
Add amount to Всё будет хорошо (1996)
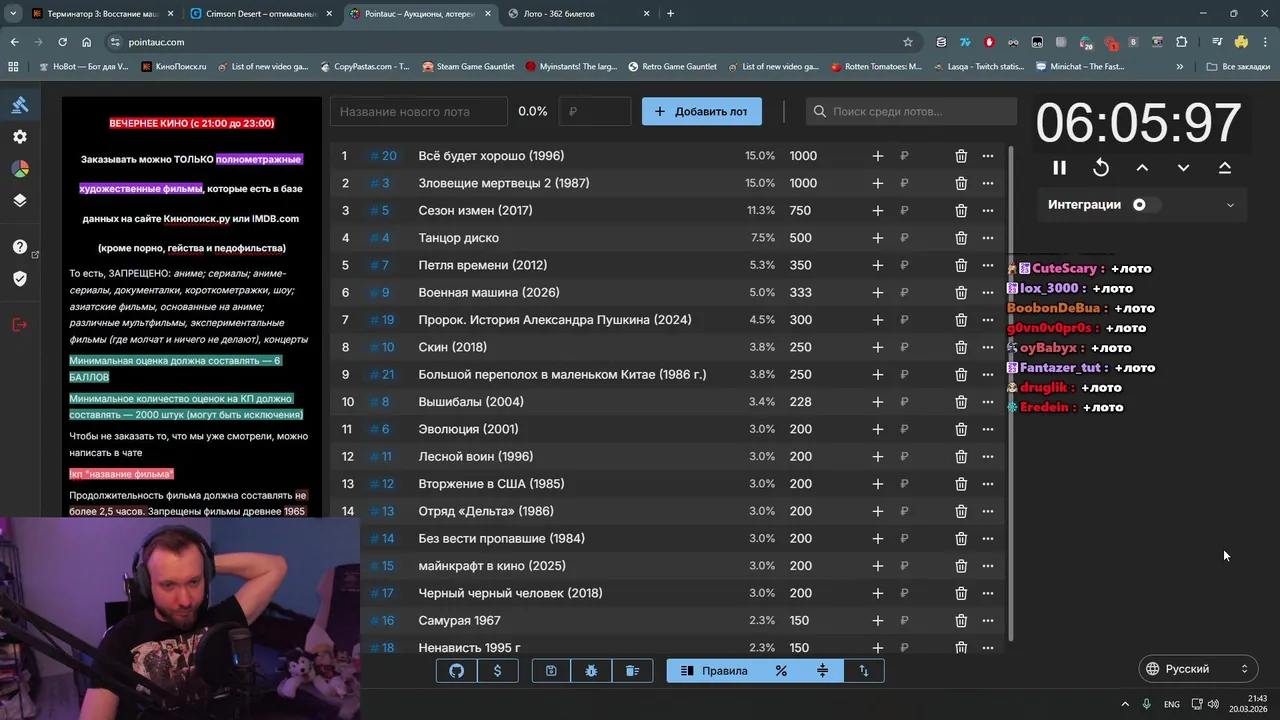tap(878, 156)
